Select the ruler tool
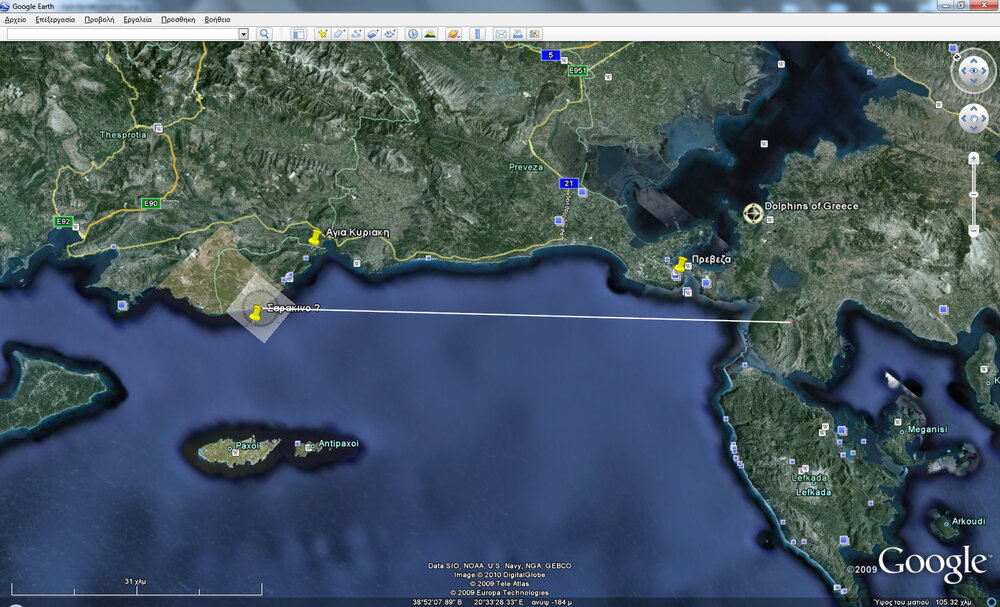The height and width of the screenshot is (607, 1000). point(477,34)
